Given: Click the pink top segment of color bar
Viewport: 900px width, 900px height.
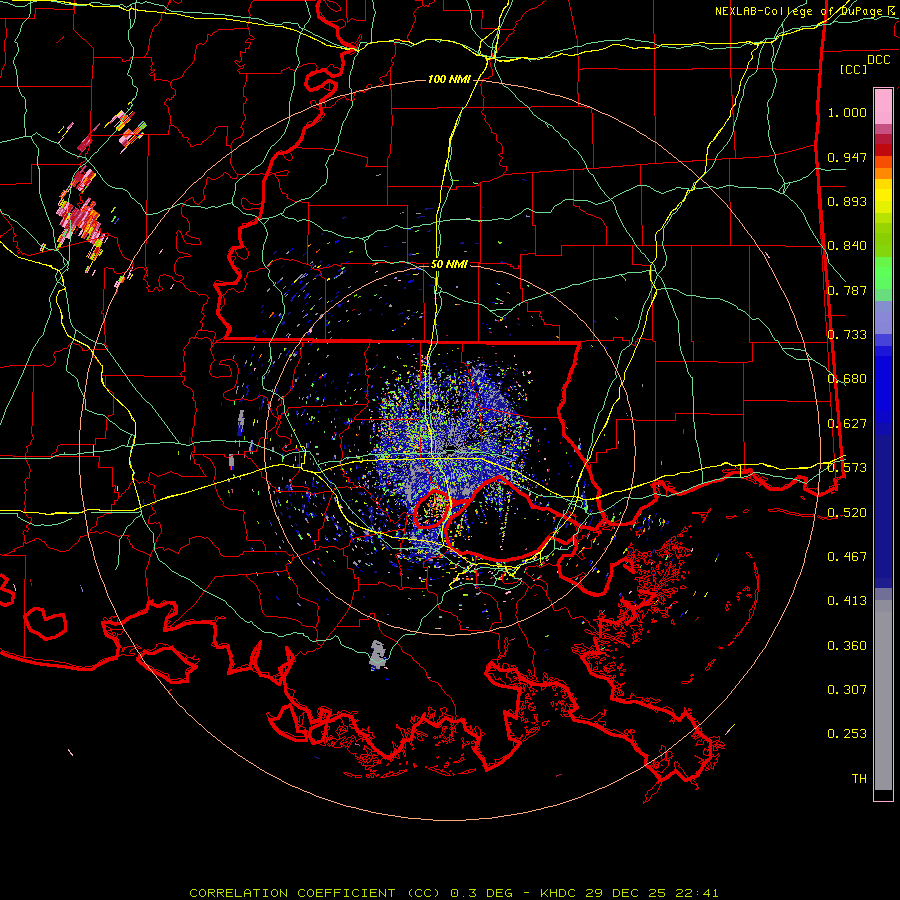Looking at the screenshot, I should (x=883, y=106).
